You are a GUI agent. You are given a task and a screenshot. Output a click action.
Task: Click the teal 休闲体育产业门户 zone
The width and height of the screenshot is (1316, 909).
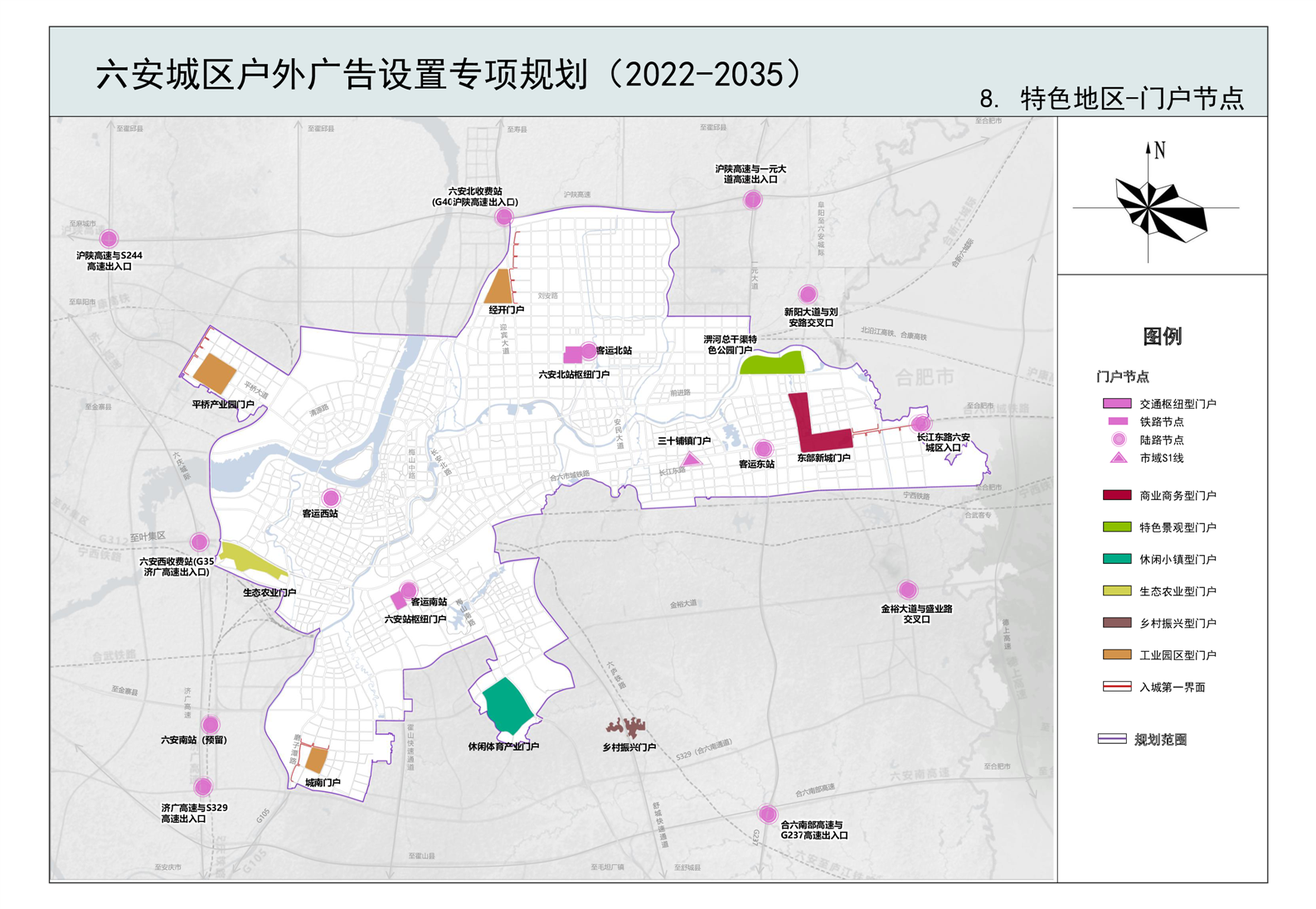[x=506, y=705]
